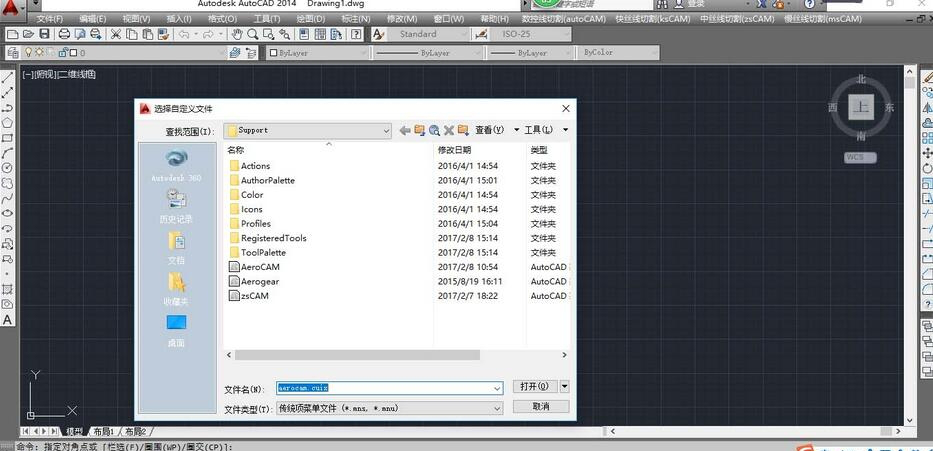Screen dimensions: 933x469
Task: Open the Layer Properties Manager icon
Action: click(12, 52)
